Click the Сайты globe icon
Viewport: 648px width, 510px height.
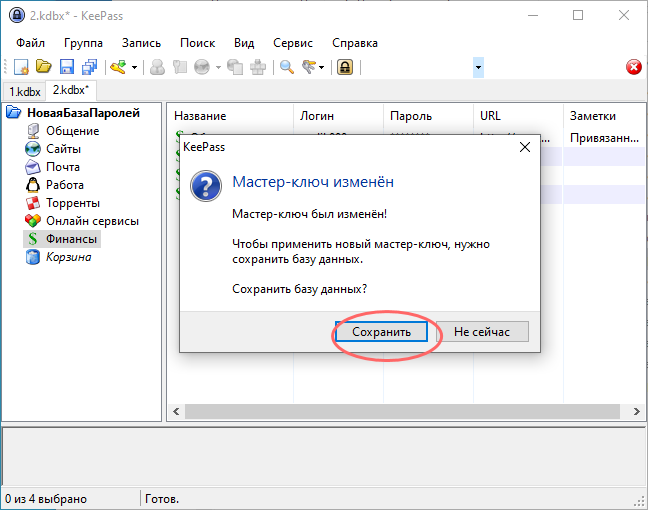33,149
